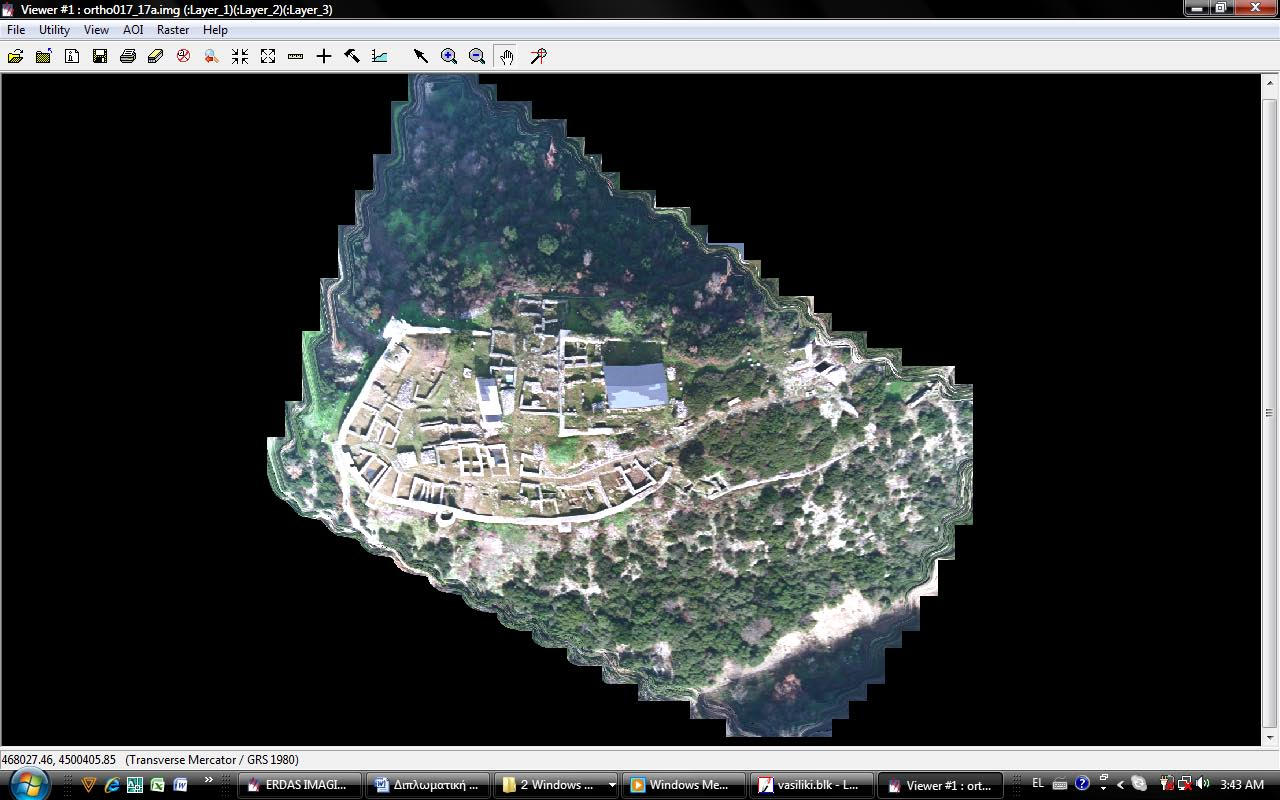The image size is (1280, 800).
Task: Click the magnifier with arrow icon
Action: tap(211, 57)
